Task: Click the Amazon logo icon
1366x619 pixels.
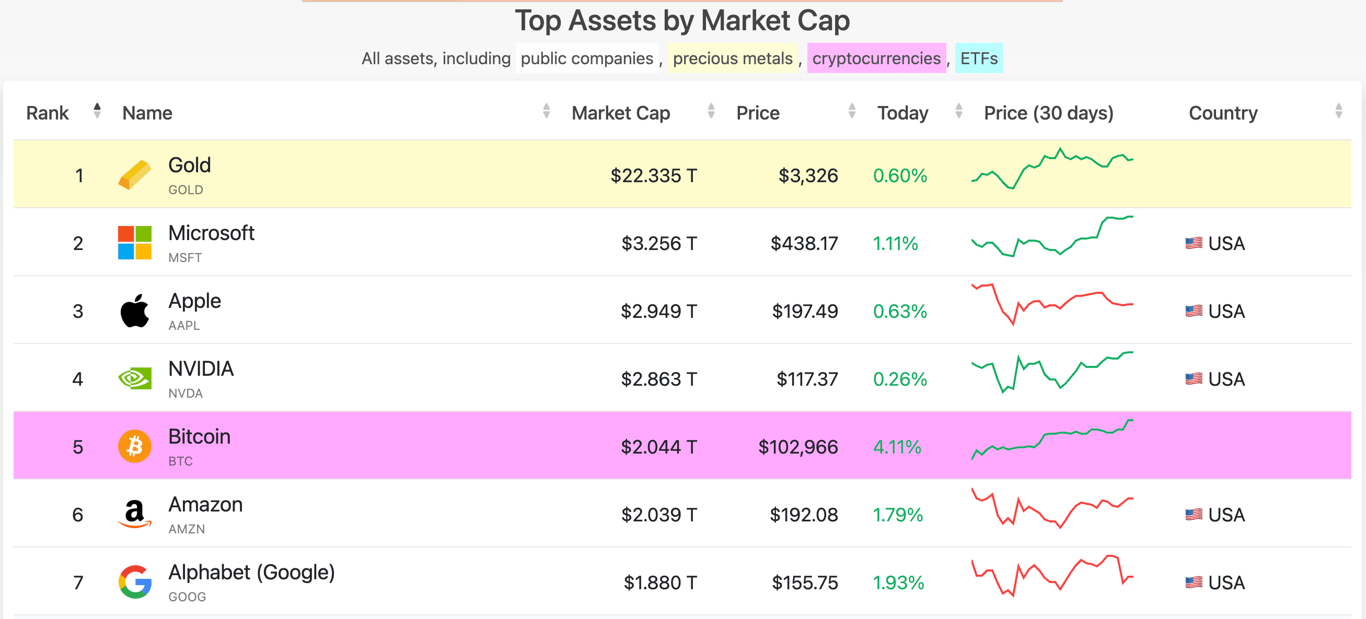Action: click(135, 514)
